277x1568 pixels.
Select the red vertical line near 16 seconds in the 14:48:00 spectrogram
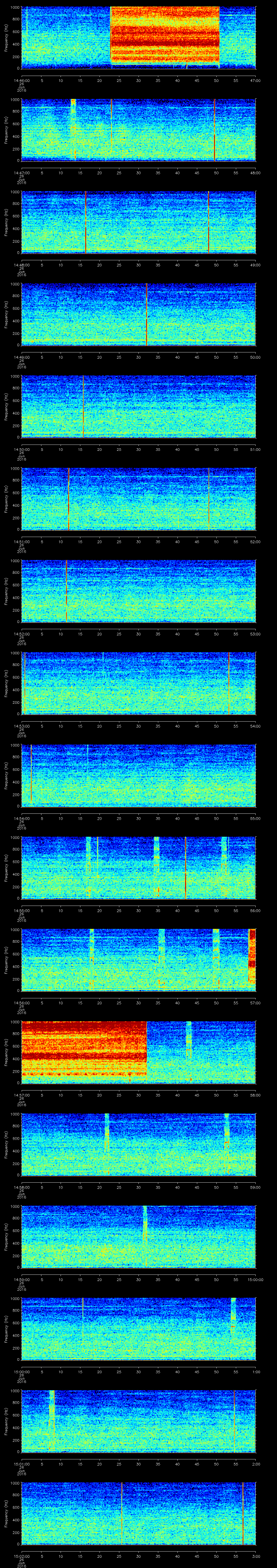pyautogui.click(x=86, y=222)
